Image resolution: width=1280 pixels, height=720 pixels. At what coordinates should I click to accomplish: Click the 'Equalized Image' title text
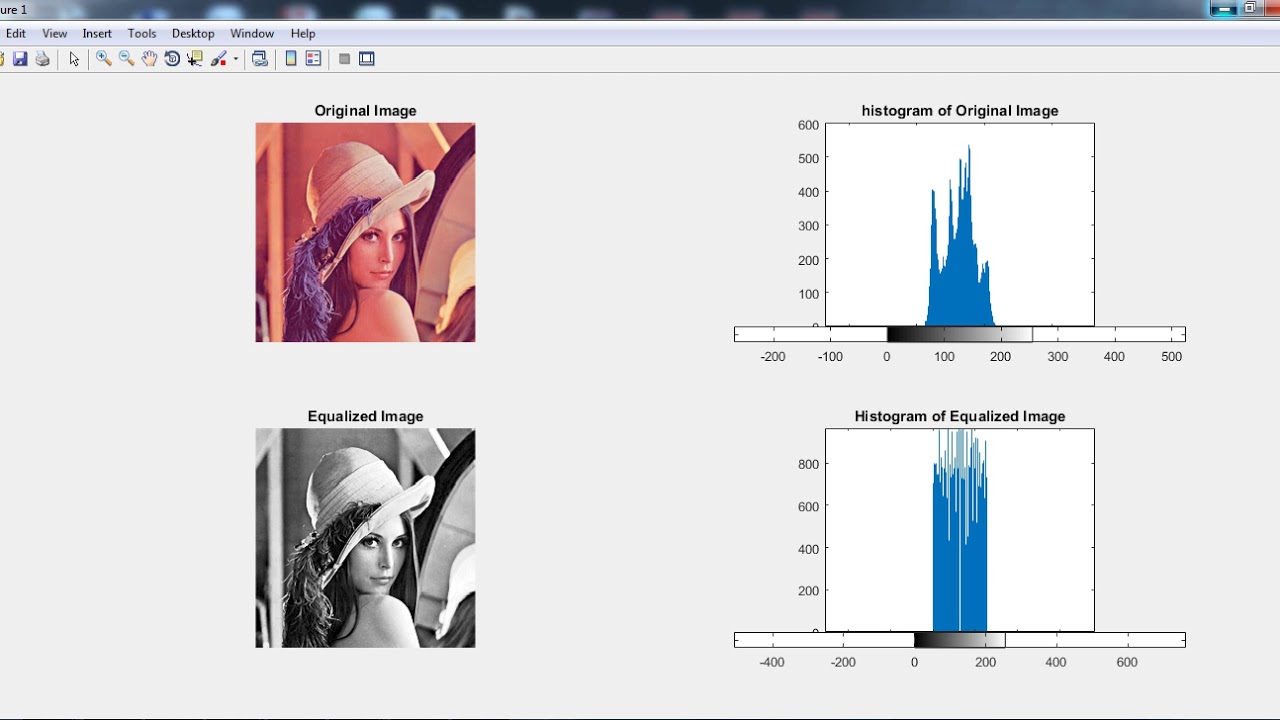pyautogui.click(x=365, y=416)
